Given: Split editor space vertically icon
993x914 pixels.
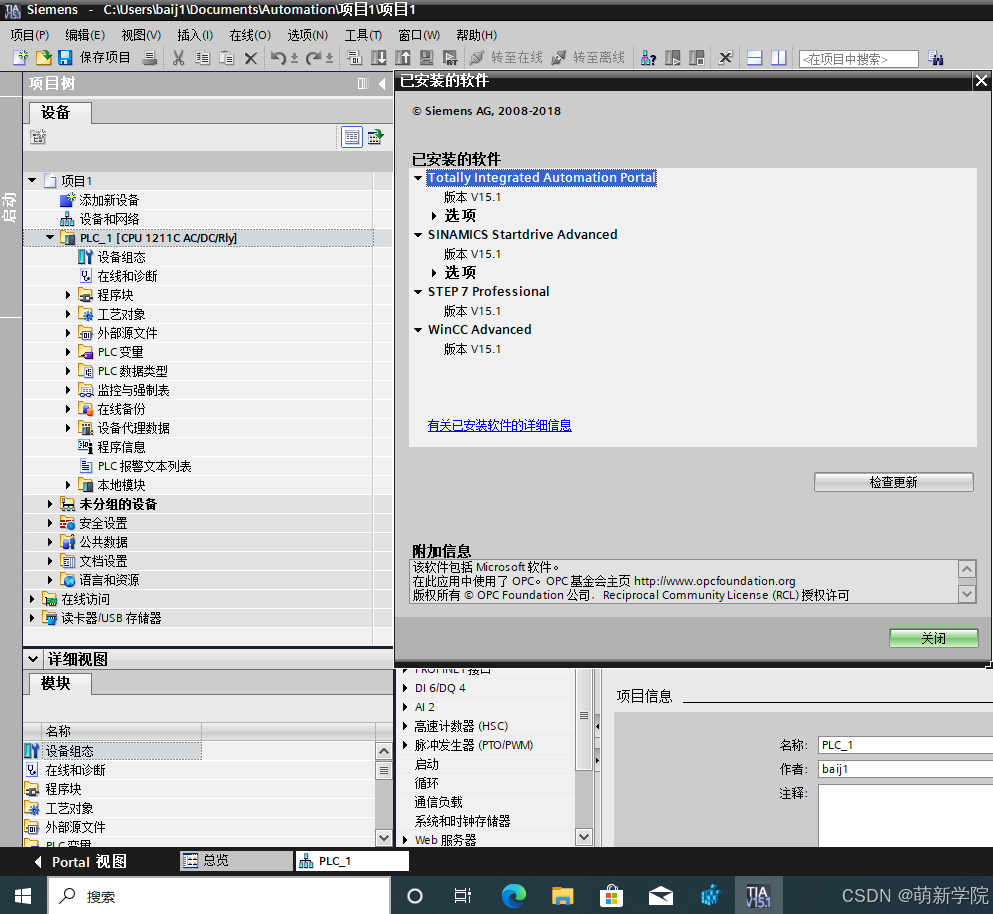Looking at the screenshot, I should coord(778,58).
